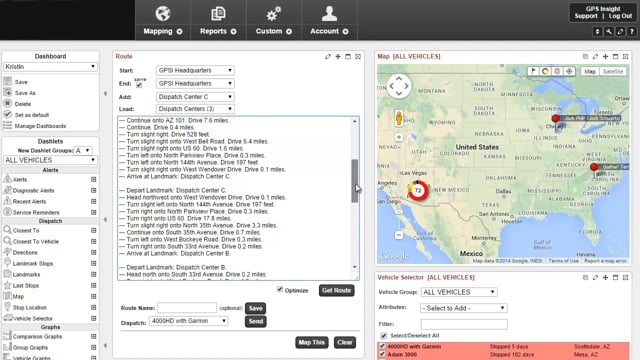Click Delete in the Dashboard panel
This screenshot has width=640, height=360.
pyautogui.click(x=23, y=104)
